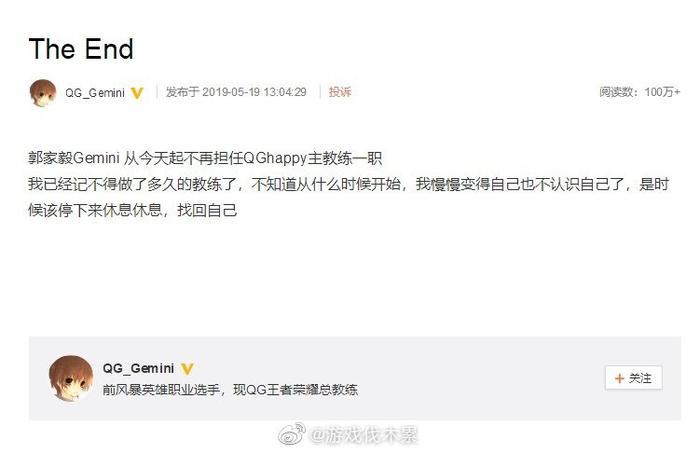This screenshot has height=453, width=700.
Task: Click the paragraph starting 我已经记不得
Action: 348,197
